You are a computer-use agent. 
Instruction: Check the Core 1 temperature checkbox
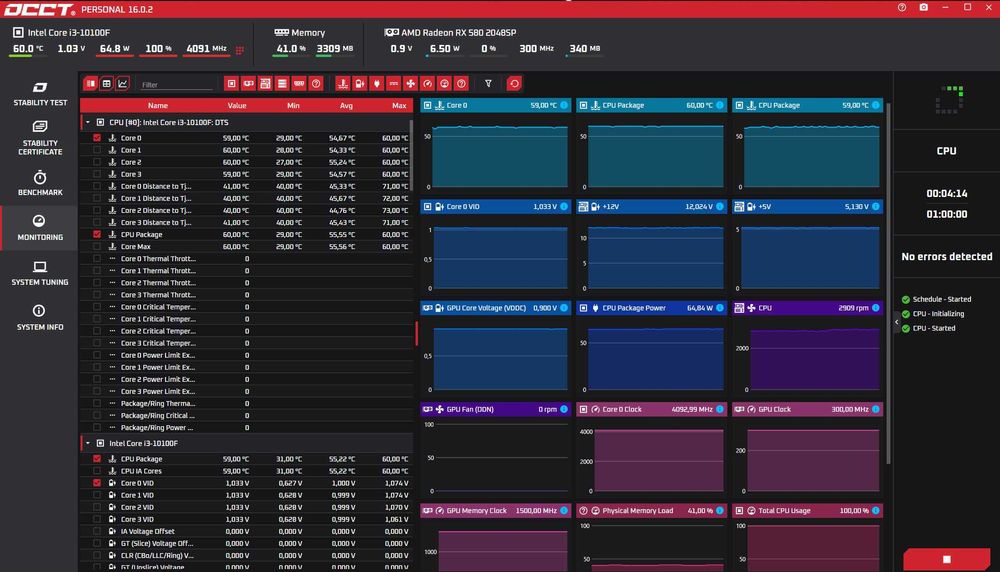(97, 150)
